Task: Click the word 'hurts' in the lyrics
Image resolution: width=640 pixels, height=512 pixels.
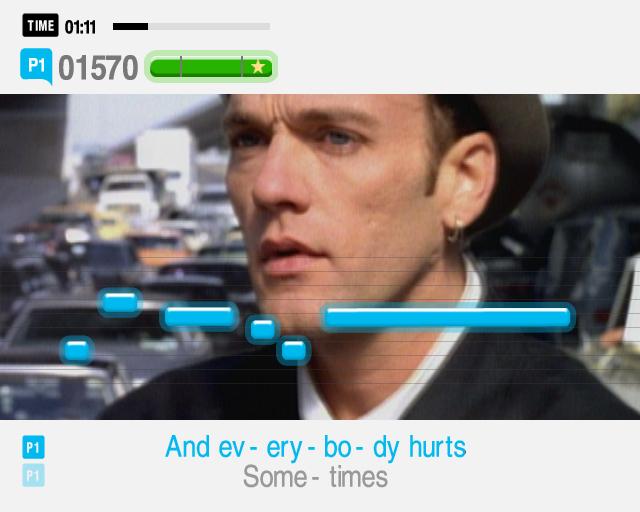Action: [x=437, y=447]
